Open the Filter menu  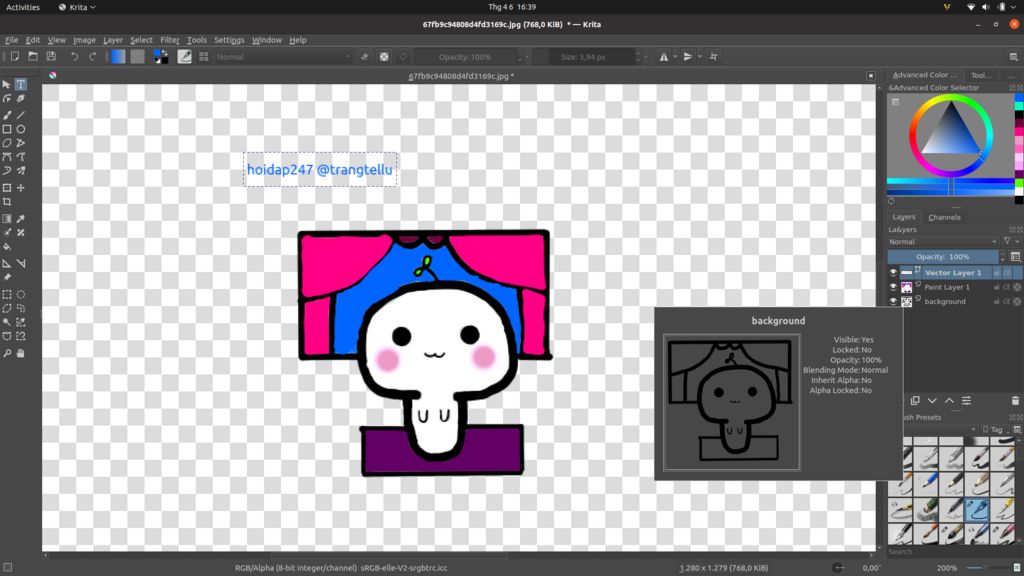(170, 40)
